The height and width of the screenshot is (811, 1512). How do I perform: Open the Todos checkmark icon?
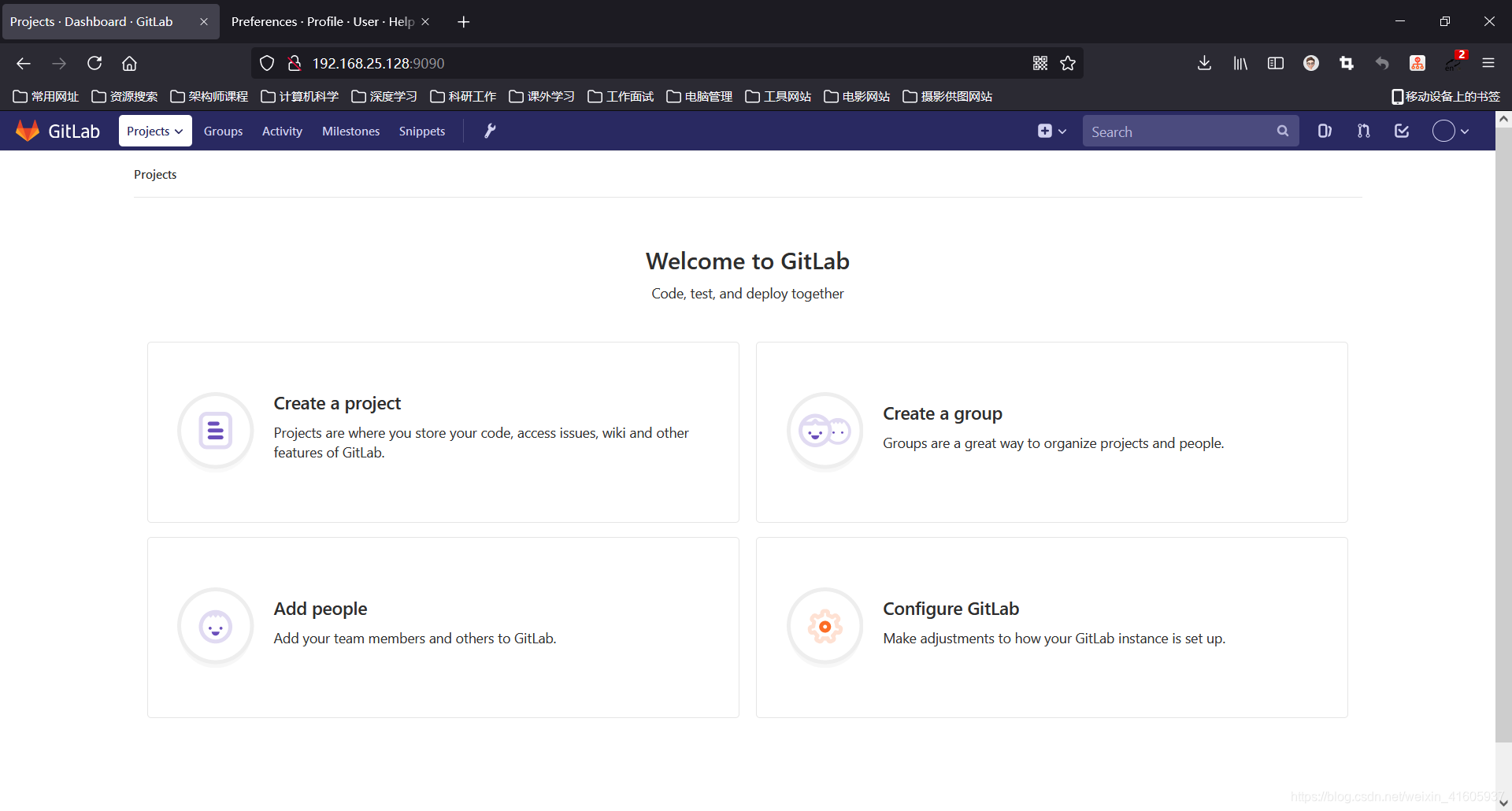click(x=1402, y=131)
